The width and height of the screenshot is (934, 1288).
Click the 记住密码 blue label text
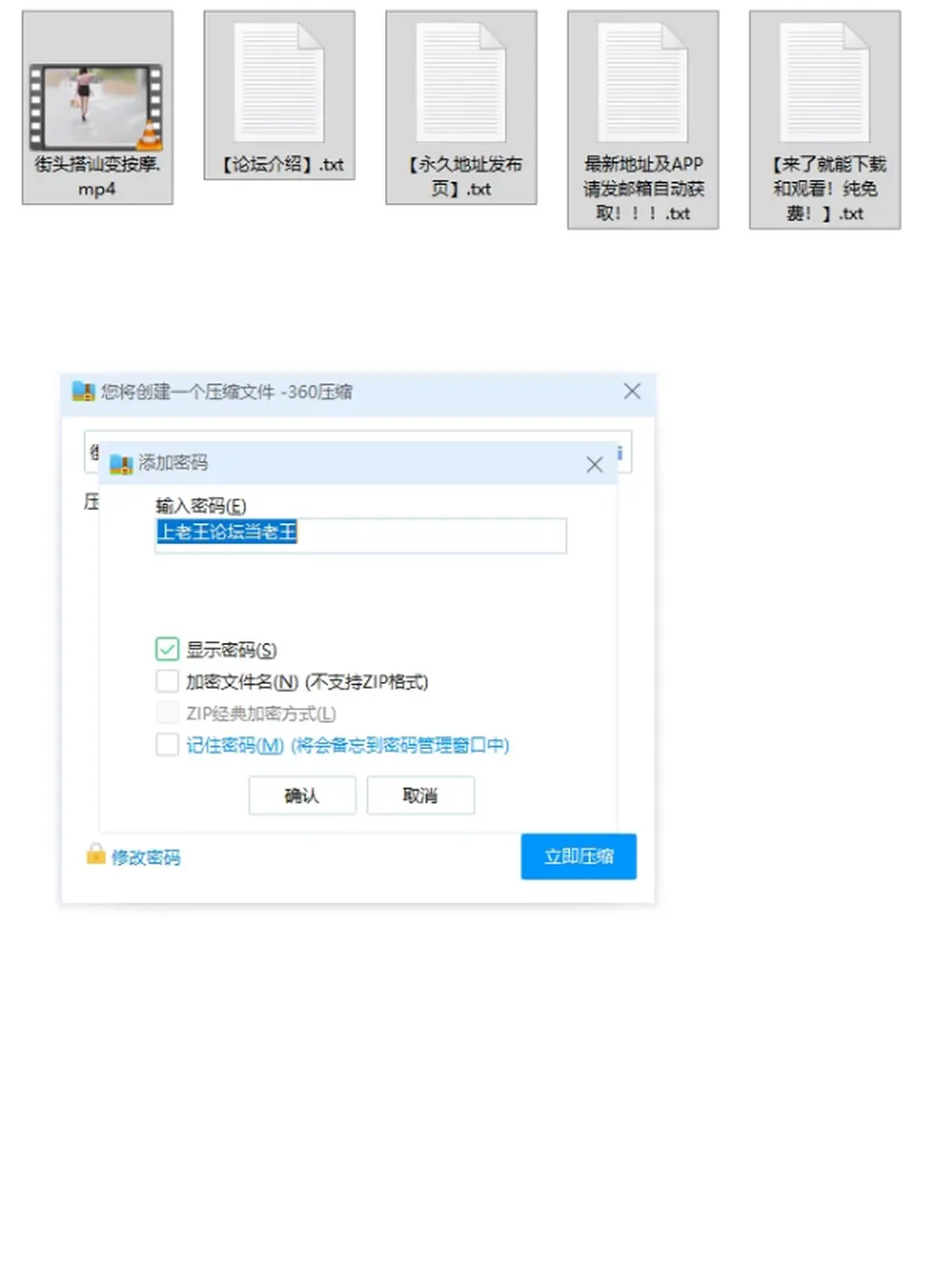[x=234, y=745]
